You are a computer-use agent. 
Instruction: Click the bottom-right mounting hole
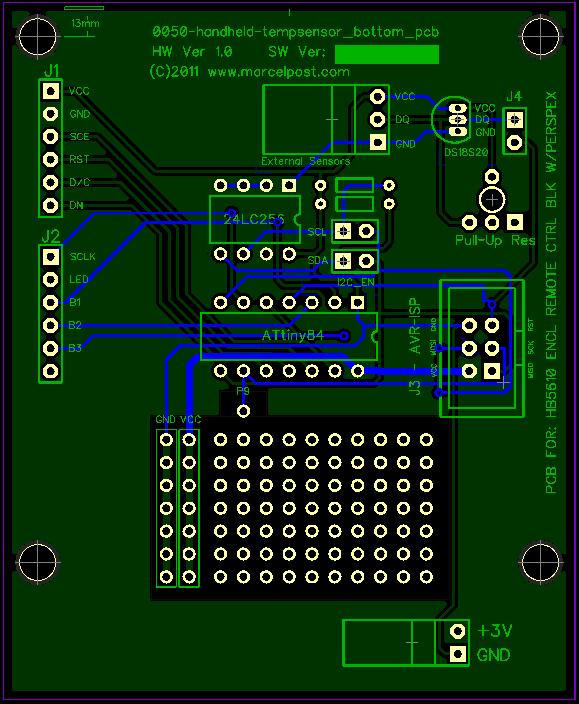[x=541, y=563]
